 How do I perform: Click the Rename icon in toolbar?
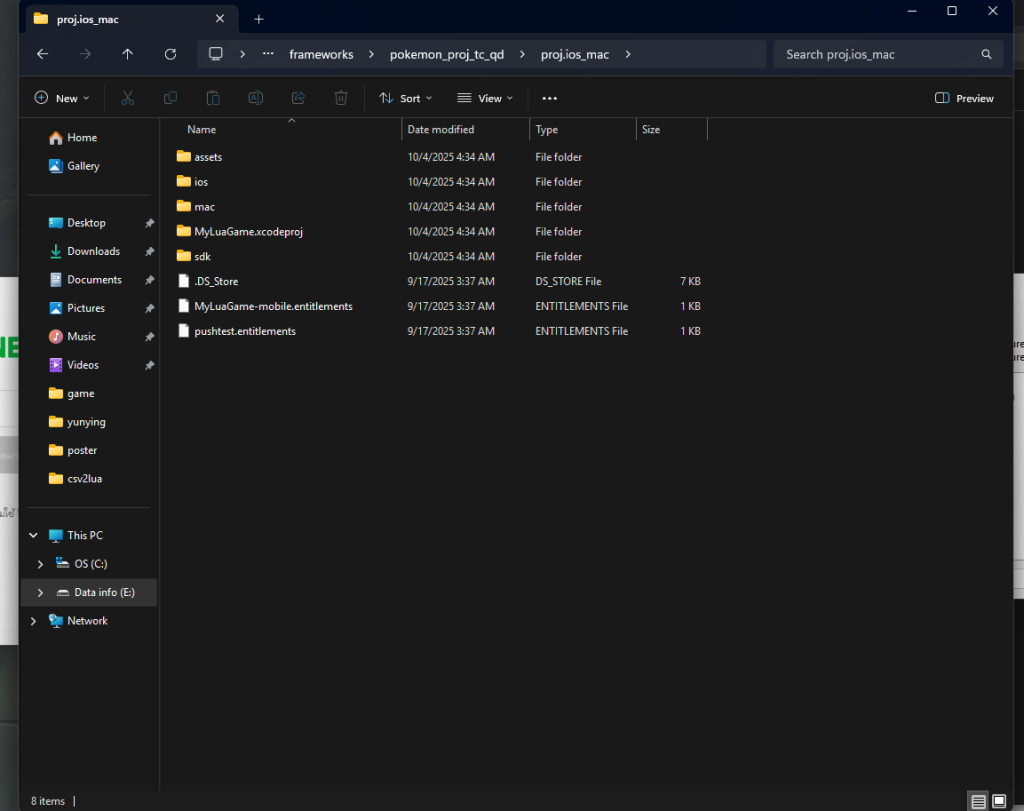pos(256,98)
